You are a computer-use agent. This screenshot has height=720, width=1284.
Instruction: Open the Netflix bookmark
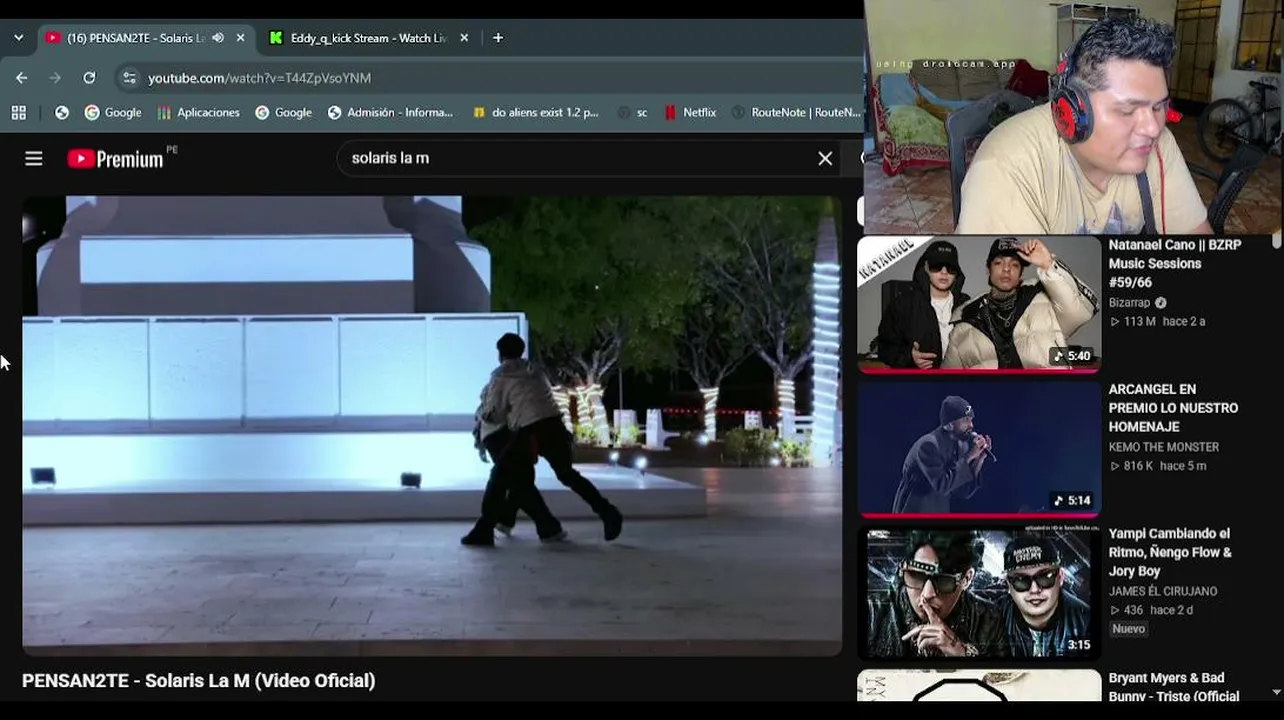[690, 113]
